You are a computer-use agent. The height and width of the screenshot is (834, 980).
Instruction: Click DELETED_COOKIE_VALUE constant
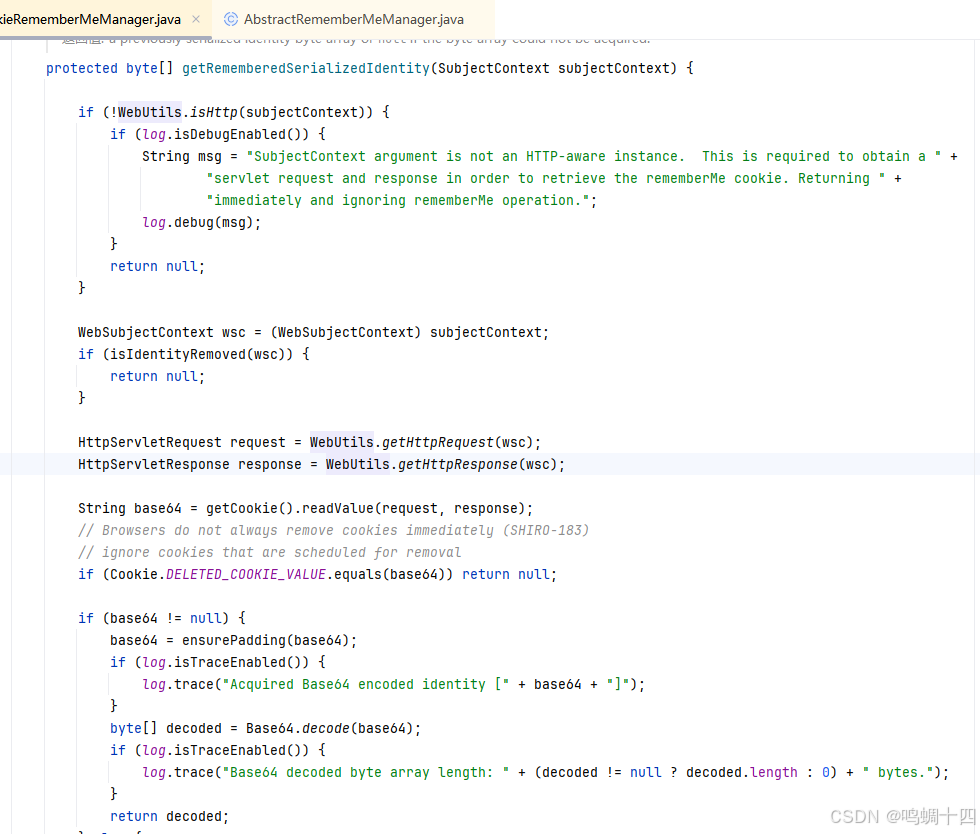click(246, 575)
